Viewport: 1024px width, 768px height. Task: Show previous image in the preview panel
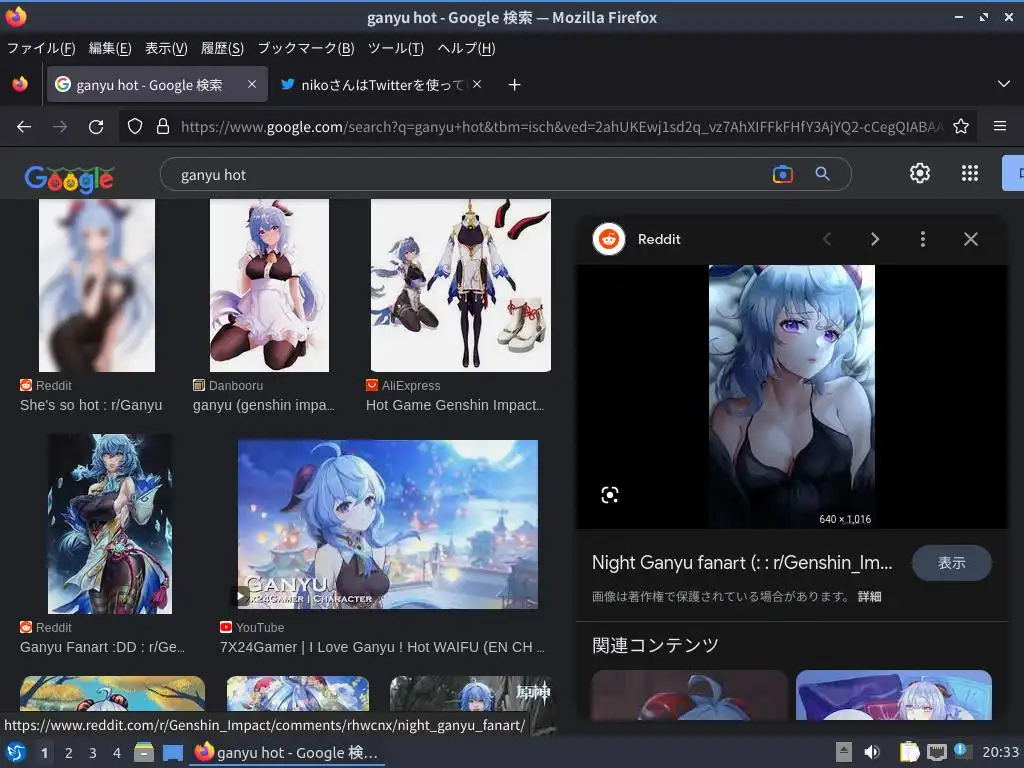(x=827, y=239)
